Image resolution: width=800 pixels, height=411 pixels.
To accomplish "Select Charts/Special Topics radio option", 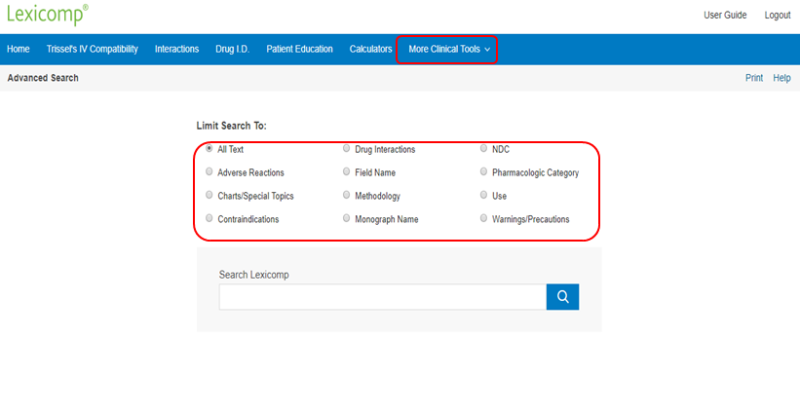I will coord(209,195).
